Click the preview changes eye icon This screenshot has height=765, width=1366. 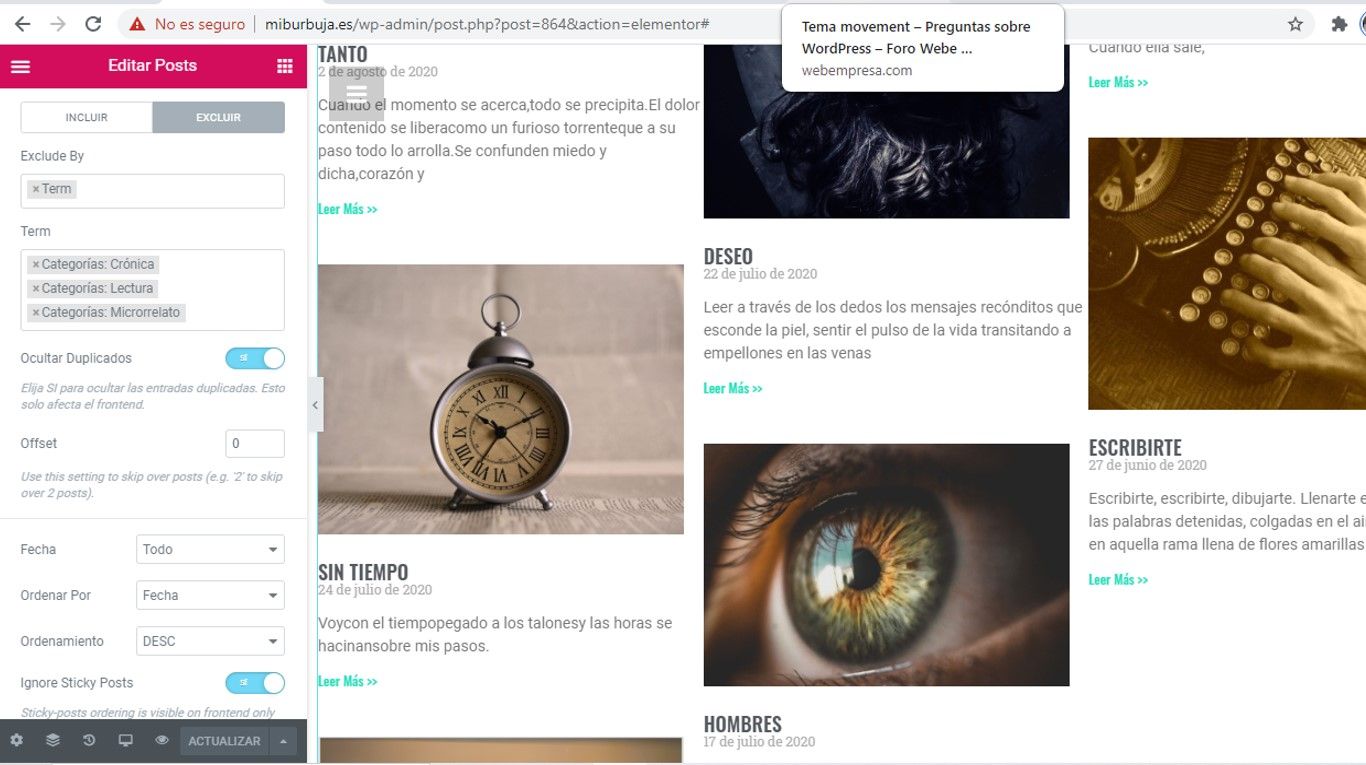[162, 741]
